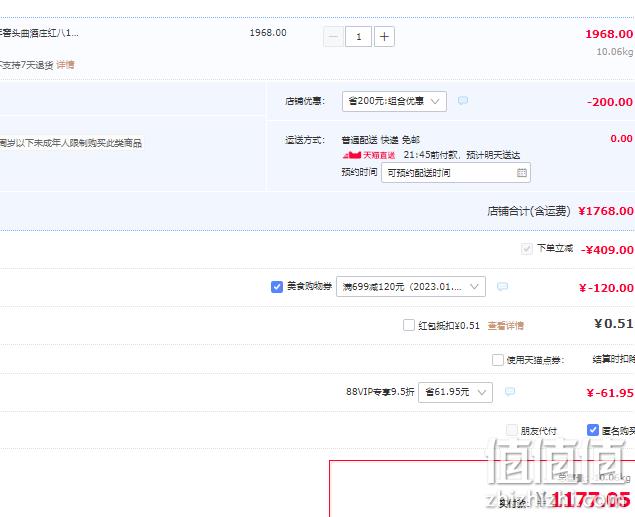
Task: Click the -¥409.00 order reduction amount
Action: (607, 250)
